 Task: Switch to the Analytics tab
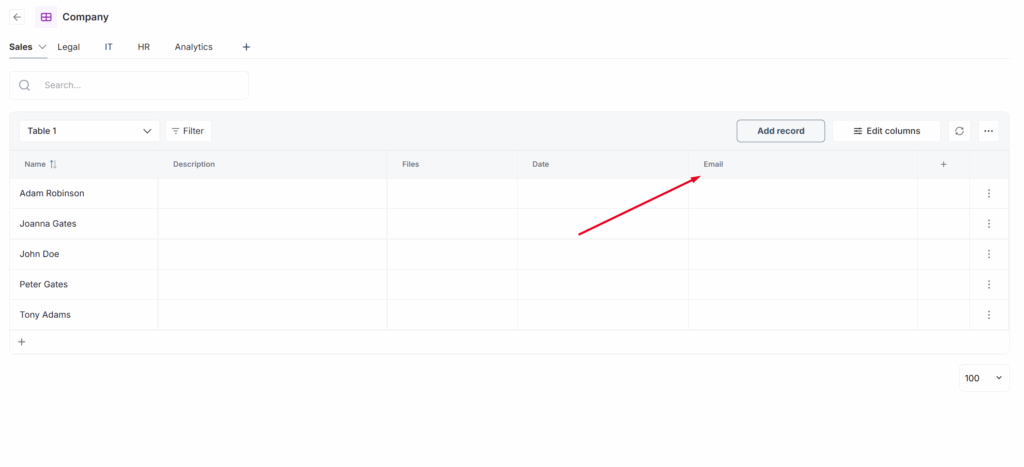click(x=193, y=47)
